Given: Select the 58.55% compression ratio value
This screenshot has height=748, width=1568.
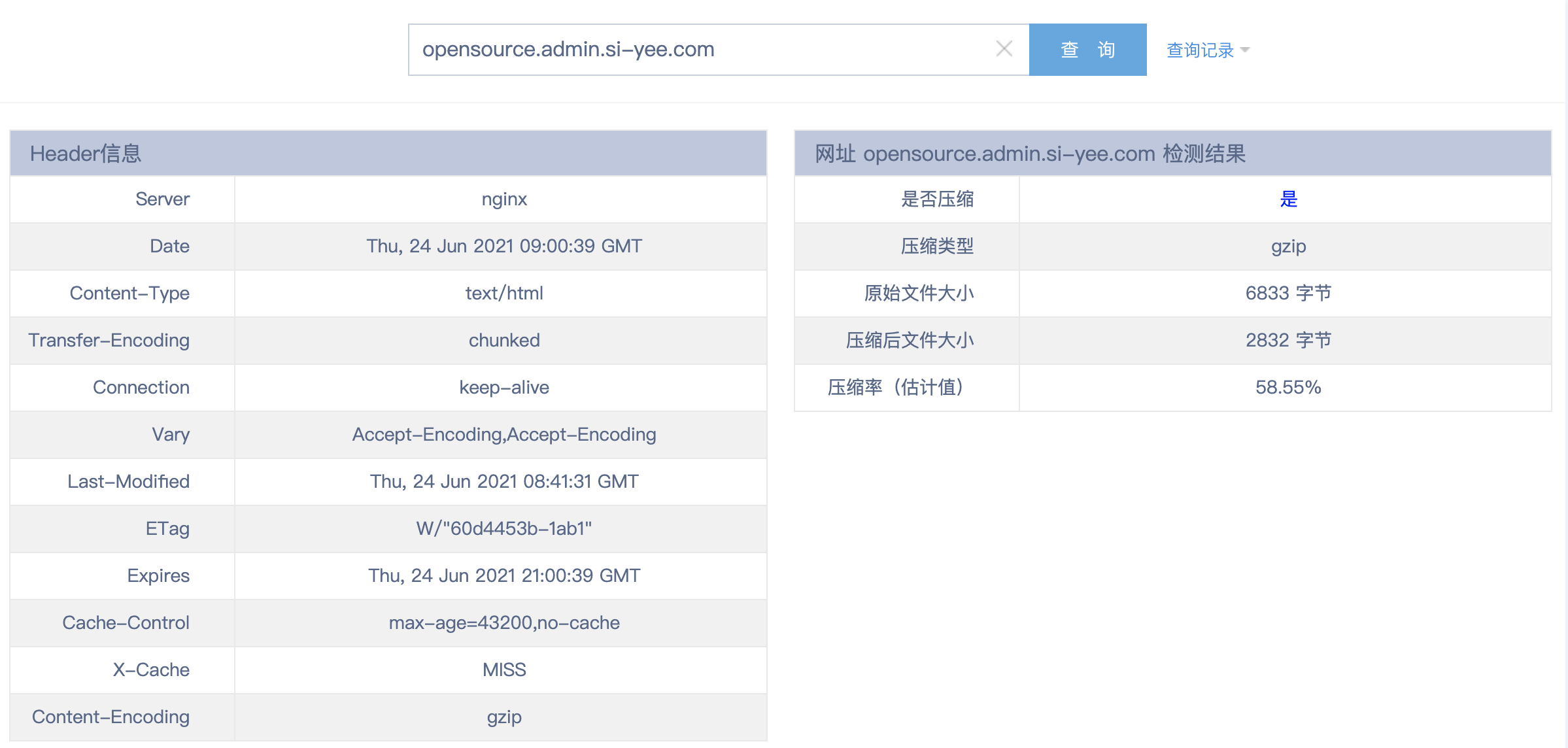Looking at the screenshot, I should 1288,388.
